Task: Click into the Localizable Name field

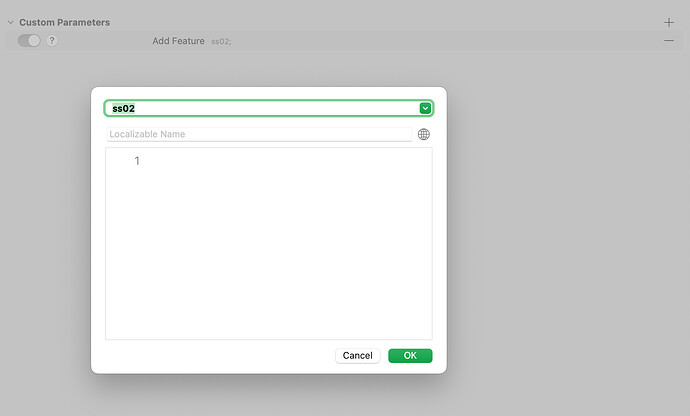Action: (259, 134)
